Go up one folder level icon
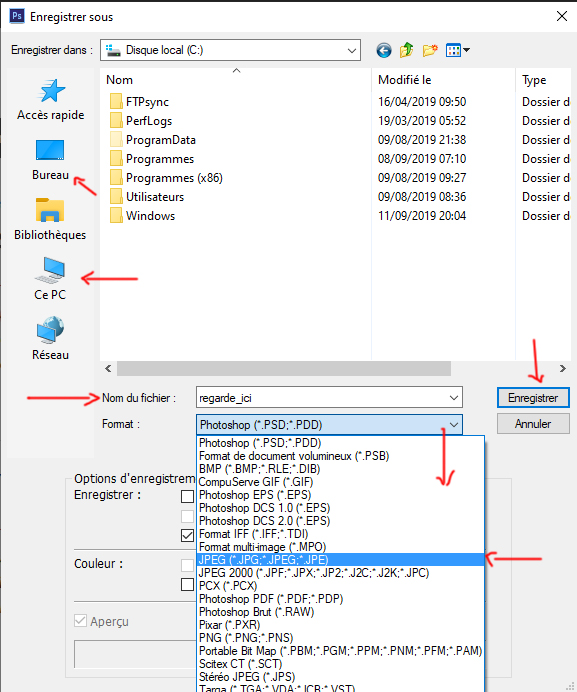Image resolution: width=577 pixels, height=692 pixels. click(x=407, y=50)
